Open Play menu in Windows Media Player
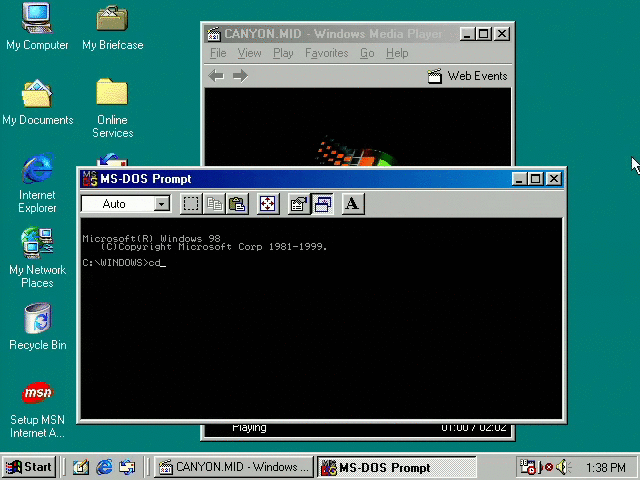The height and width of the screenshot is (480, 640). pos(283,53)
